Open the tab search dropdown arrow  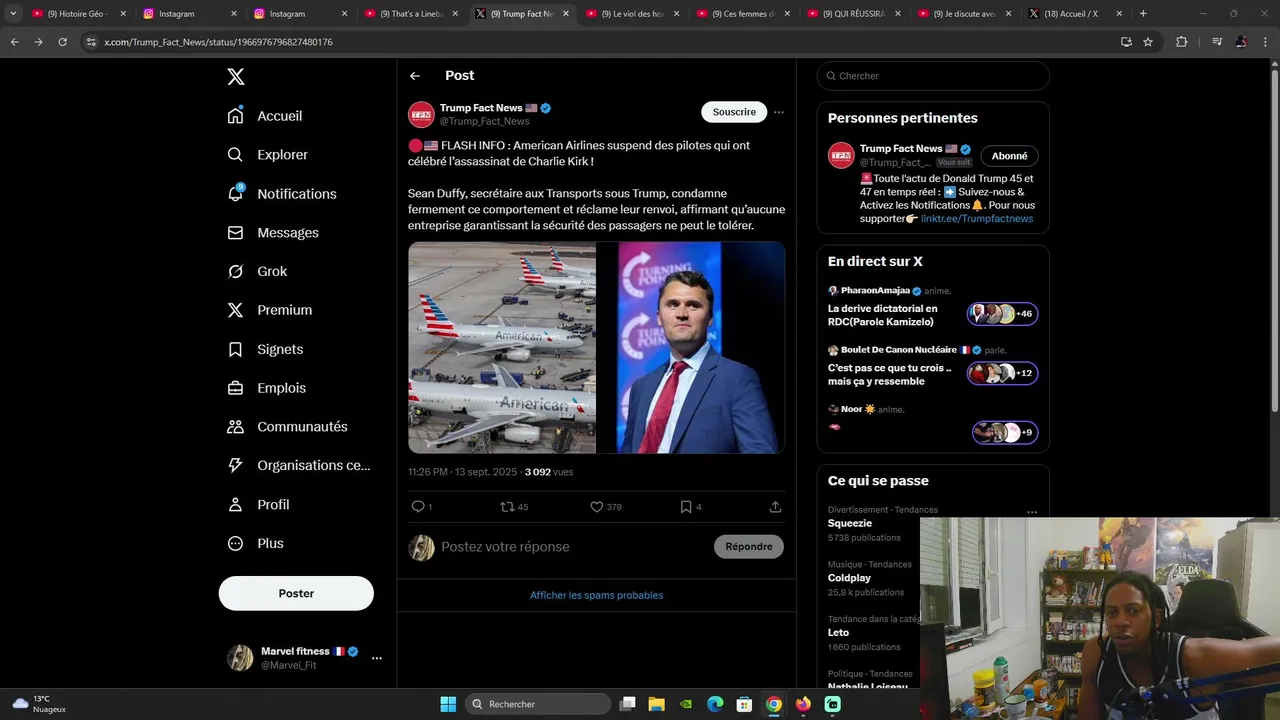click(13, 14)
